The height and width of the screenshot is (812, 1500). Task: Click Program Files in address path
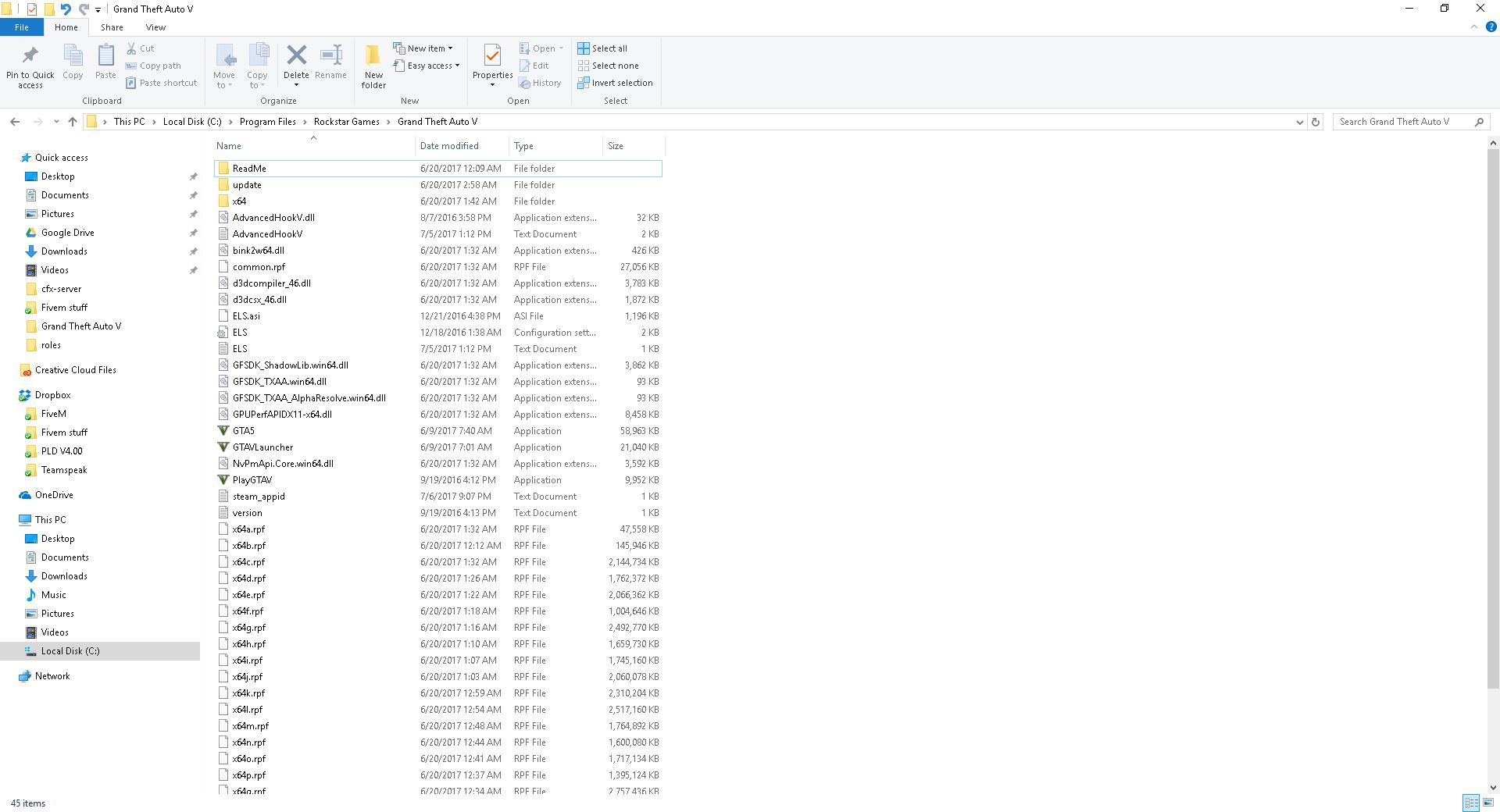point(267,122)
